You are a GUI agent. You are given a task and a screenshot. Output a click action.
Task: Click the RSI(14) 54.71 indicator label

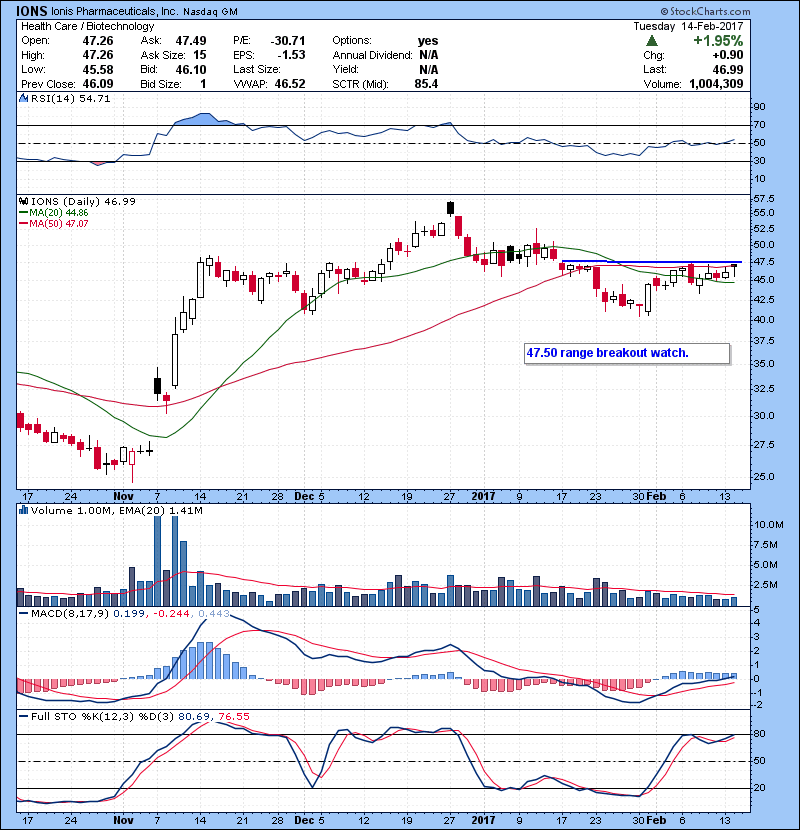pos(70,98)
